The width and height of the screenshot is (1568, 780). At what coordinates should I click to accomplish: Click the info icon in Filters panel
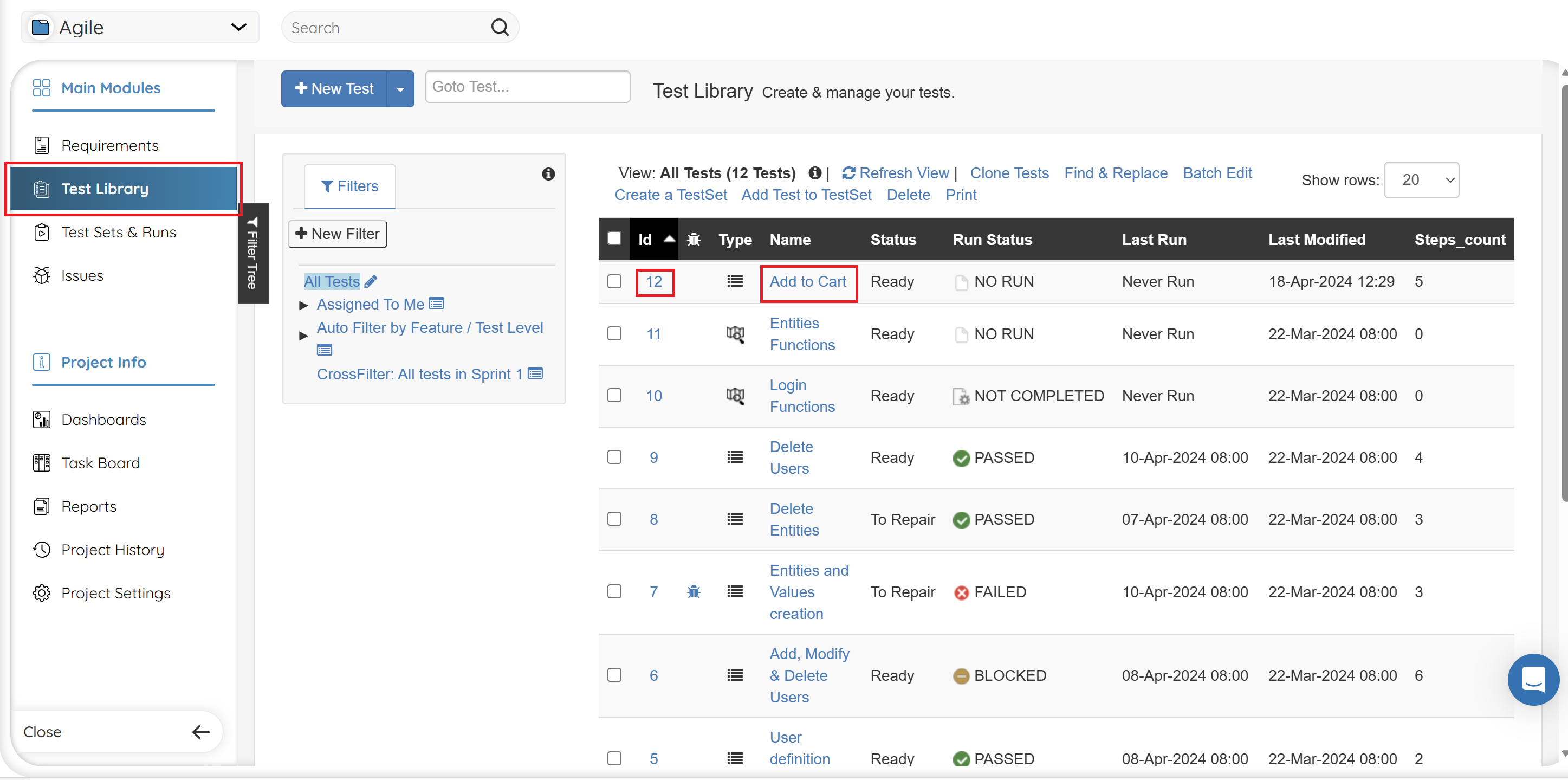click(548, 174)
